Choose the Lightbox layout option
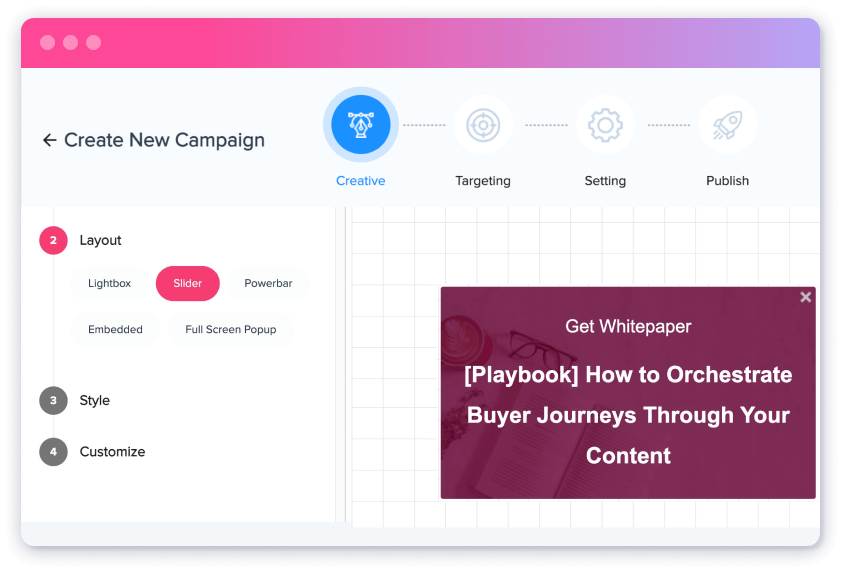Screen dimensions: 843x572 pos(110,283)
